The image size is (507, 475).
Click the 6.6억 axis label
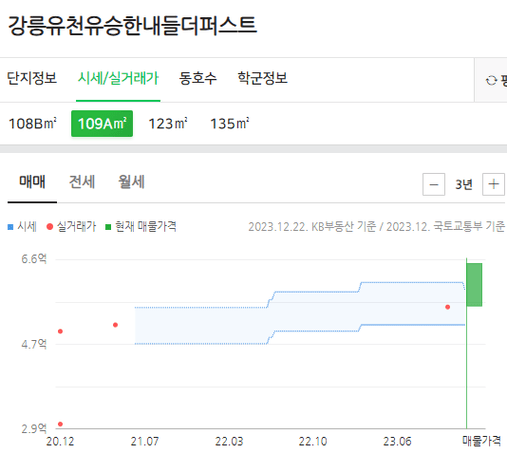pyautogui.click(x=34, y=259)
